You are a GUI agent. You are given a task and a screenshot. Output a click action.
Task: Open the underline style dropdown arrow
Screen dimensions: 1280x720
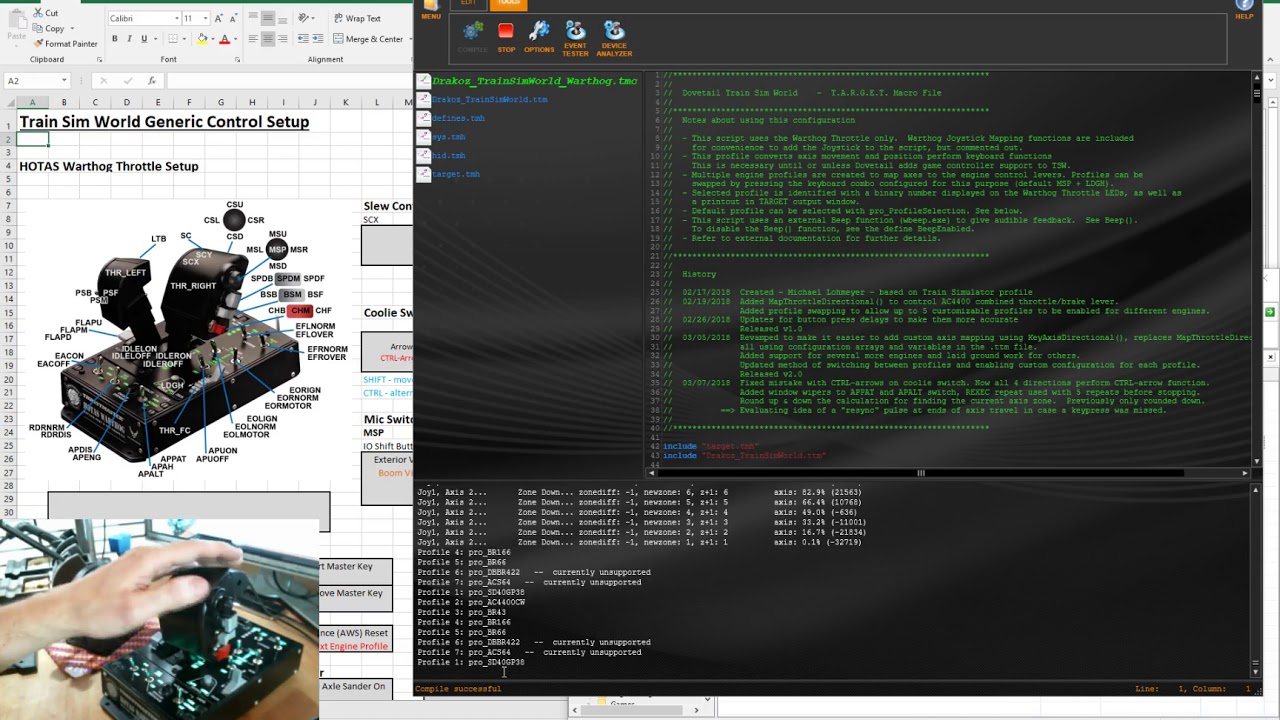pyautogui.click(x=155, y=39)
